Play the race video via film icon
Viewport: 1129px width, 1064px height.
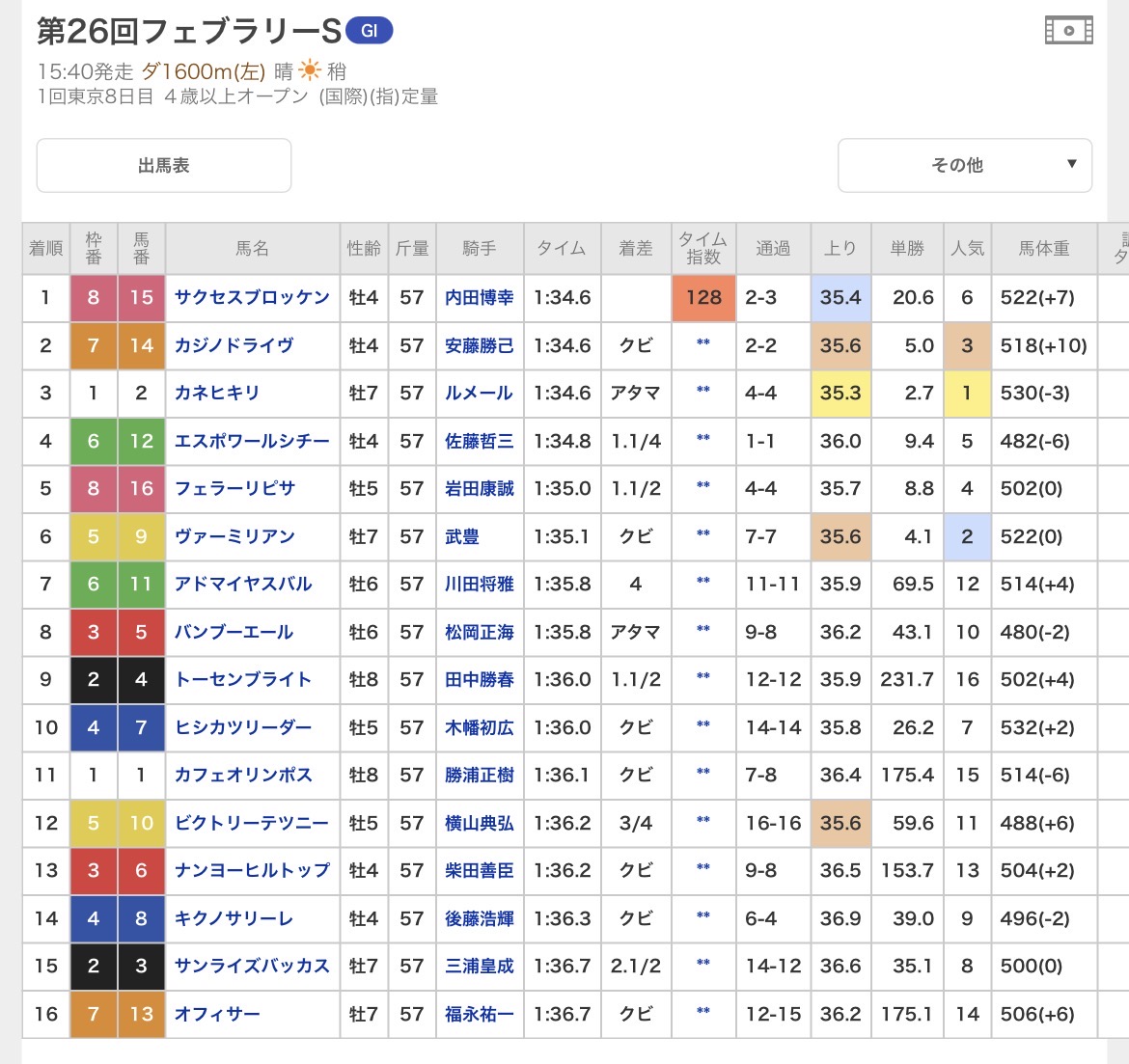1068,30
